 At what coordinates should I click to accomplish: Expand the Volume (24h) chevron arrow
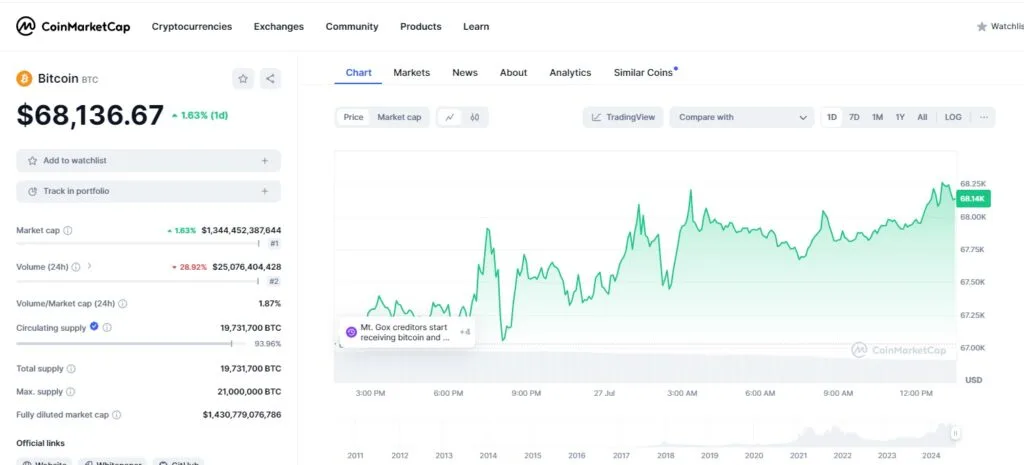tap(89, 266)
